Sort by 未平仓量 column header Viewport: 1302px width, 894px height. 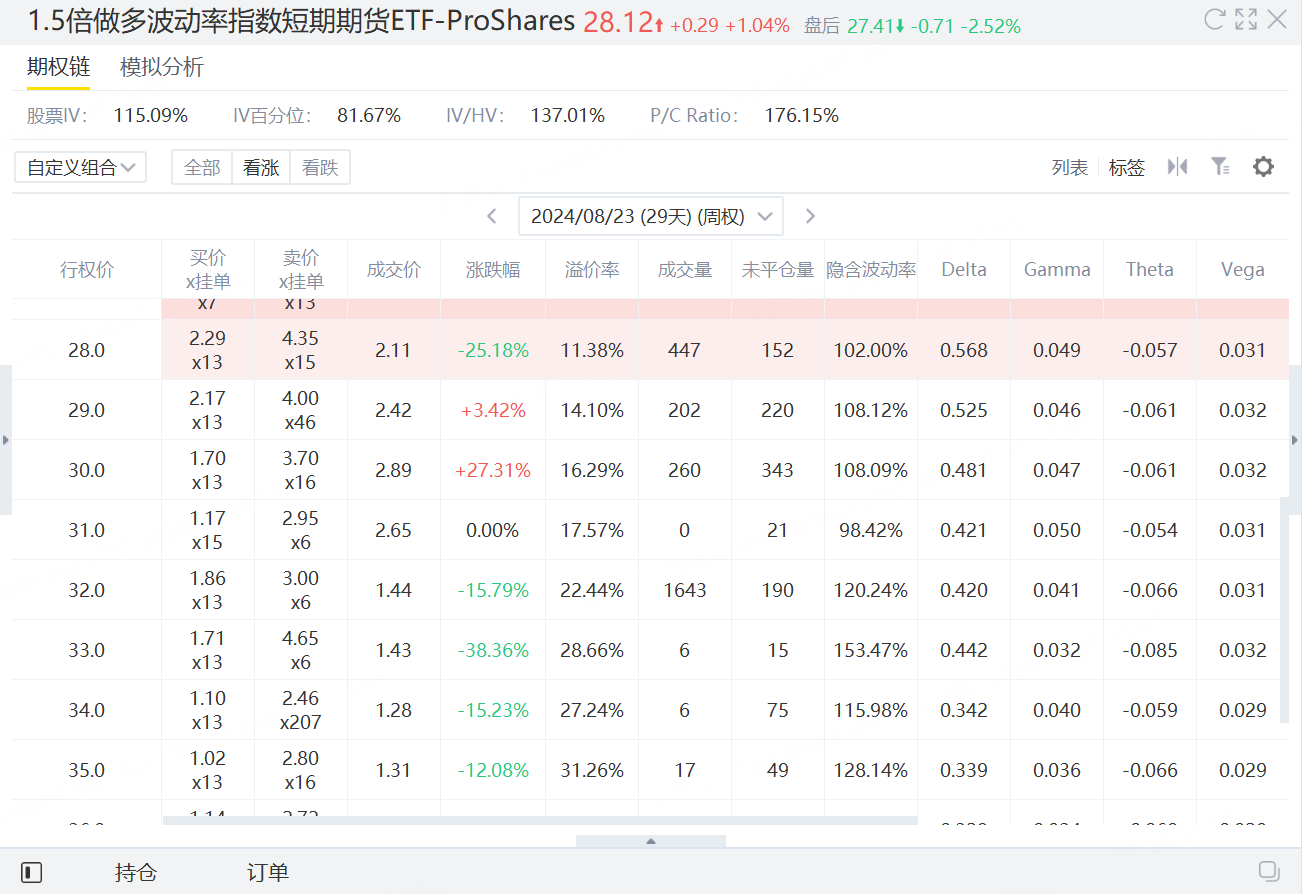[x=778, y=269]
